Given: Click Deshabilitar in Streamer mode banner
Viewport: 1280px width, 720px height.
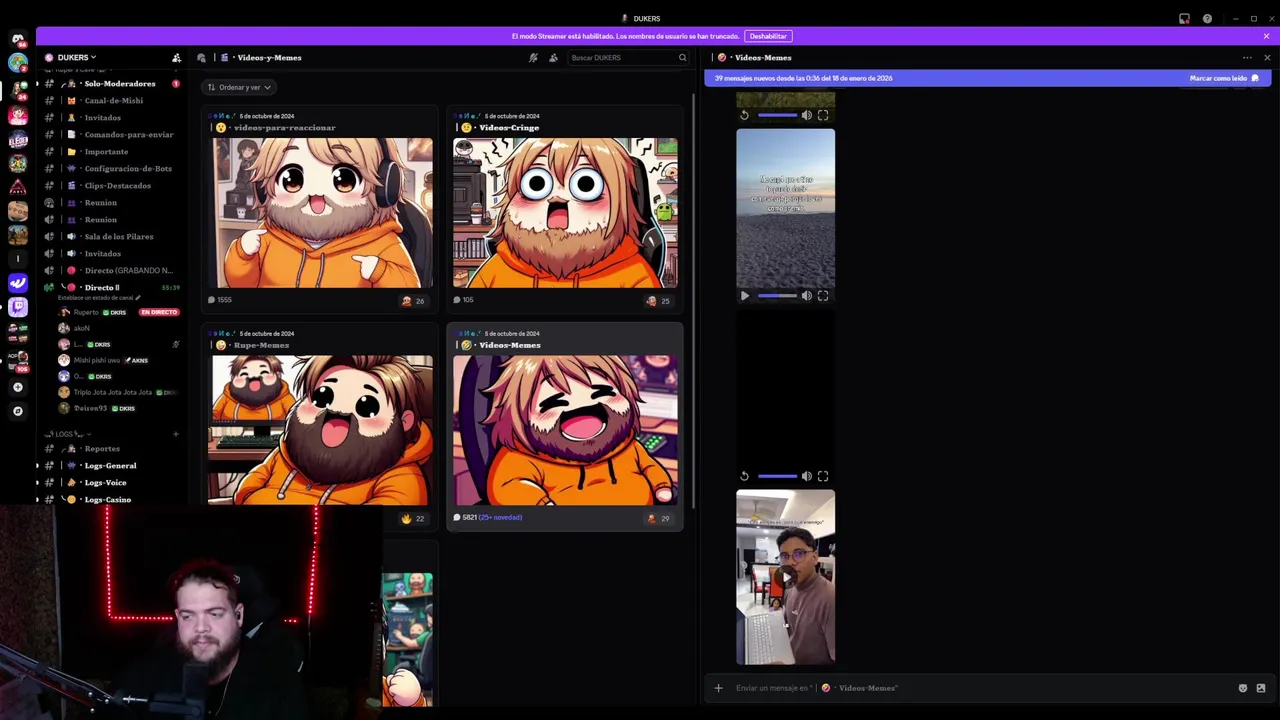Looking at the screenshot, I should [768, 36].
